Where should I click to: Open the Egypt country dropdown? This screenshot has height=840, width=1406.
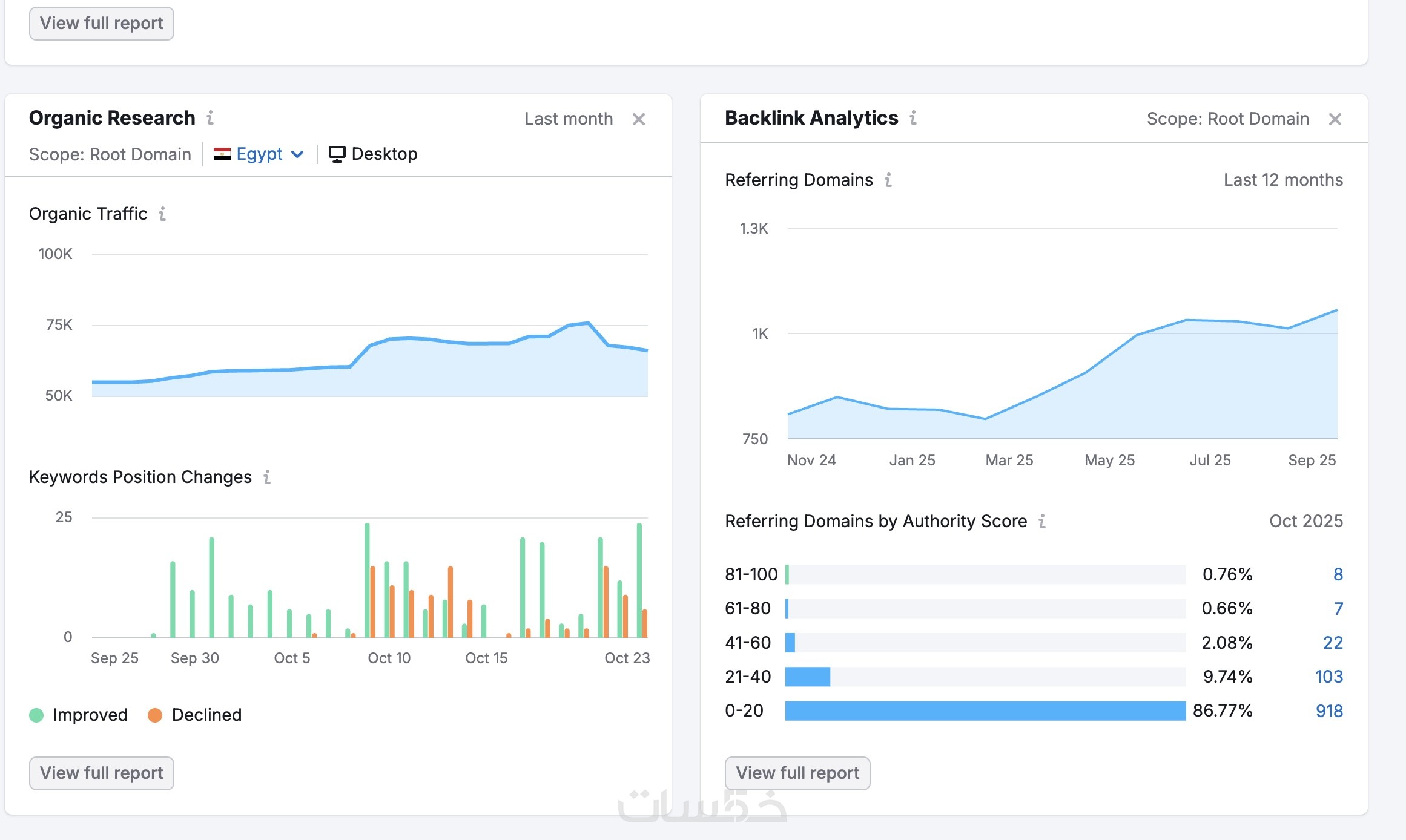pos(259,154)
